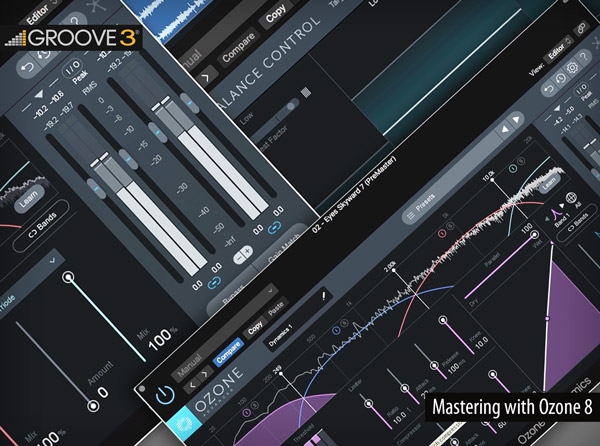The image size is (600, 446).
Task: Click the Knee 10.0 slider handle
Action: [x=443, y=320]
